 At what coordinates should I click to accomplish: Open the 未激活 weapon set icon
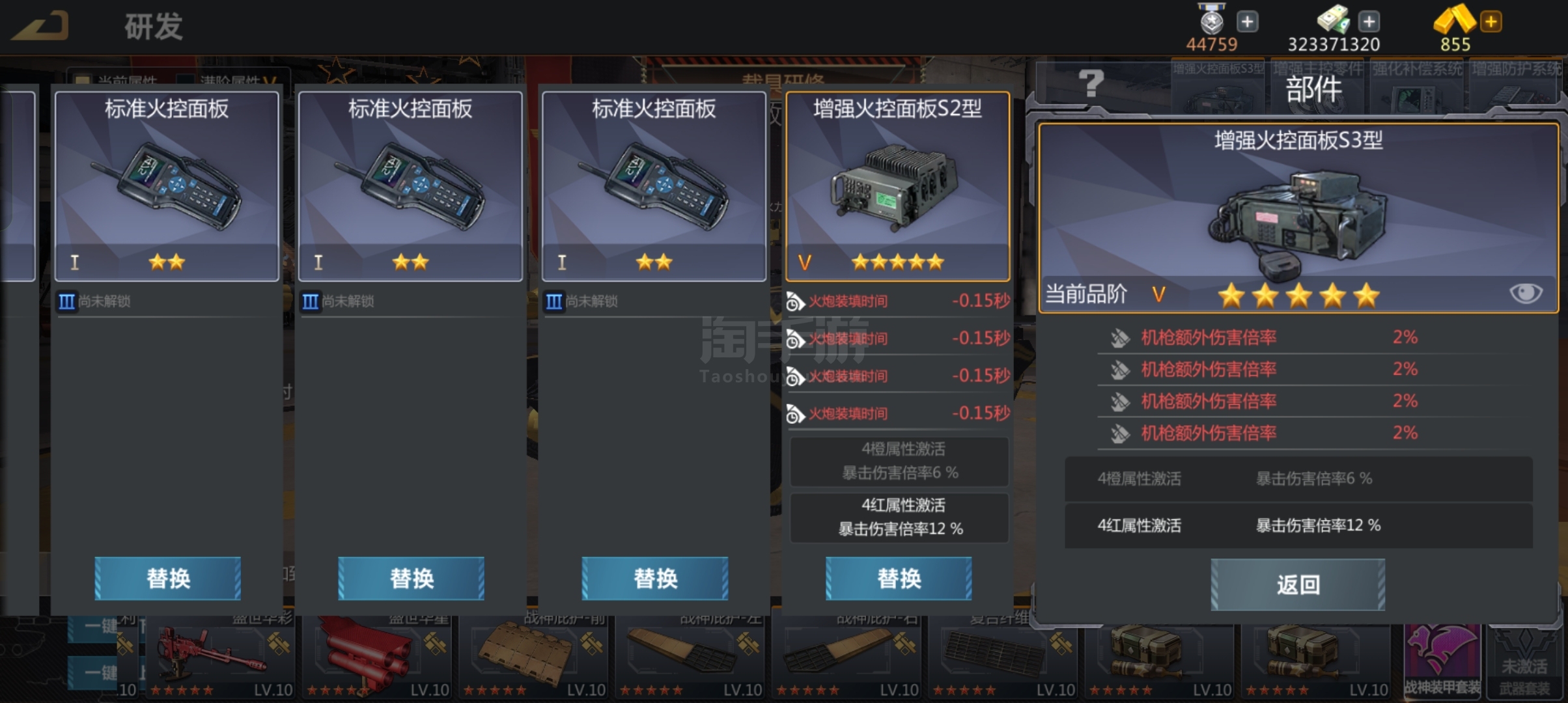pos(1525,660)
